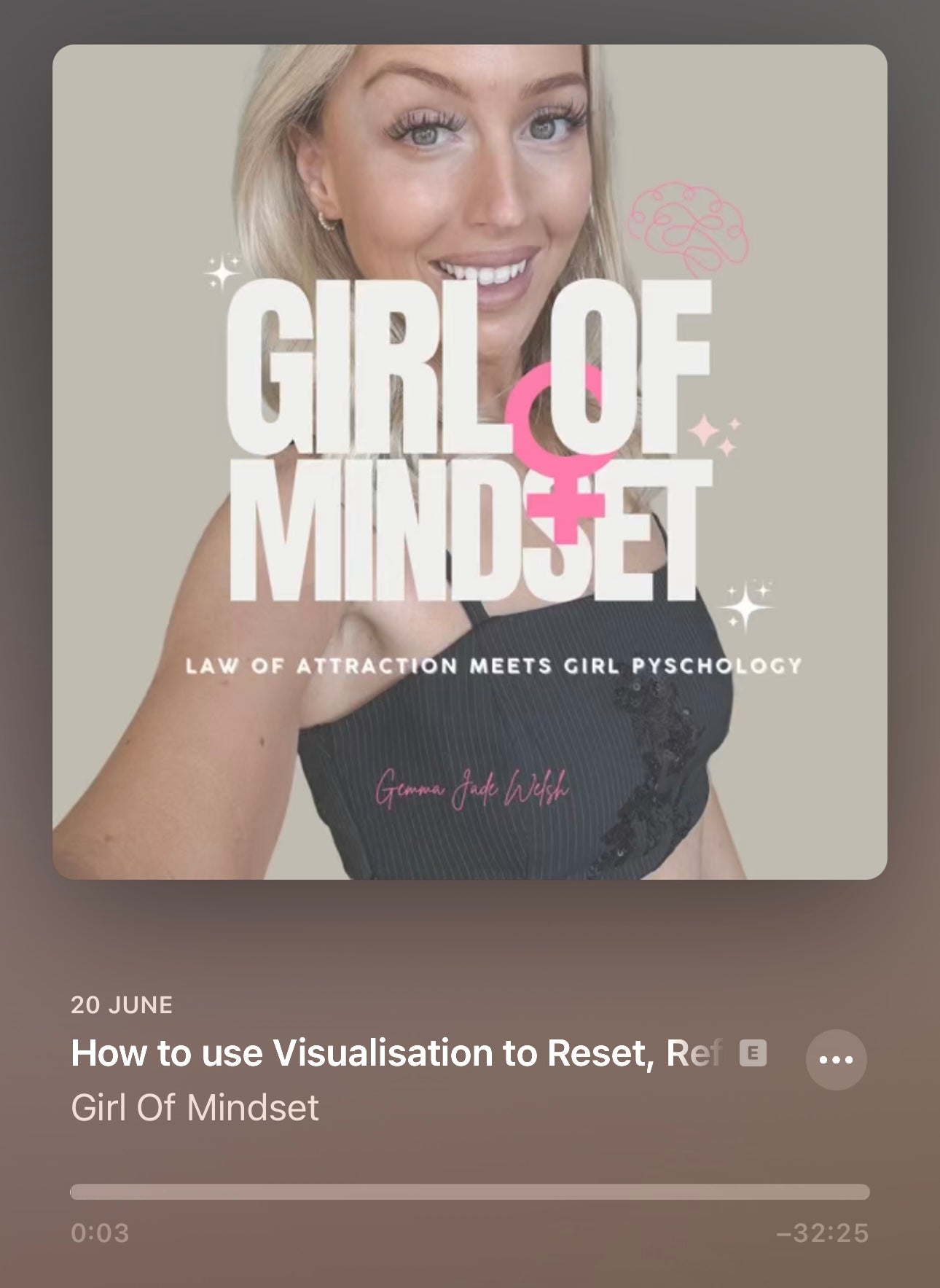Click the playhead at progress bar start

(x=72, y=1192)
